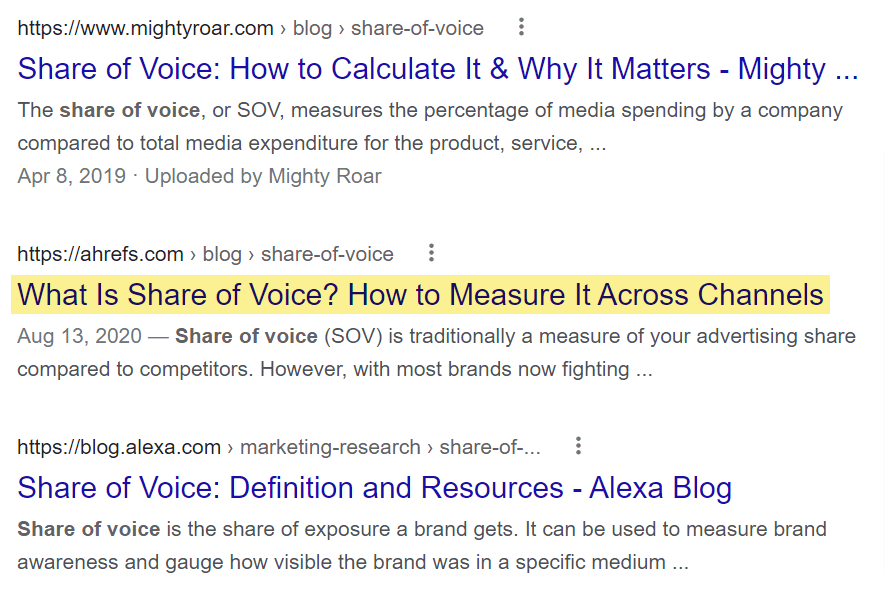Screen dimensions: 885x600
Task: Click the https://blog.alexa.com domain breadcrumb
Action: pos(120,447)
